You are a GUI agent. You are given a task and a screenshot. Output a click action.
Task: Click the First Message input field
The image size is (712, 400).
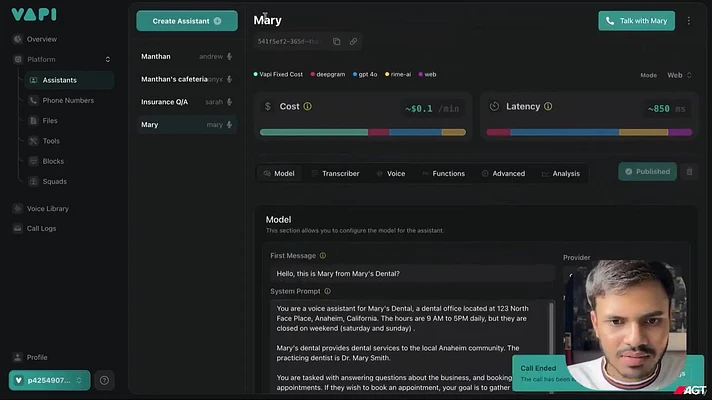pyautogui.click(x=412, y=273)
